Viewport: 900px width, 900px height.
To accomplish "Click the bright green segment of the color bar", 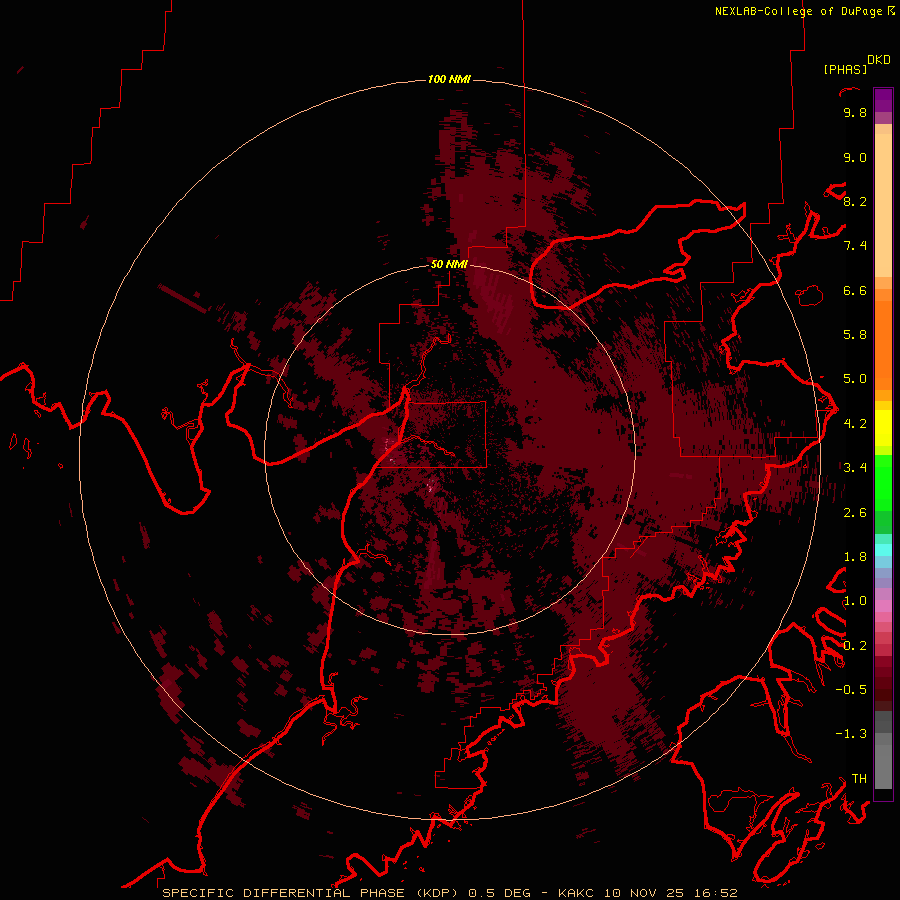I will tap(883, 483).
